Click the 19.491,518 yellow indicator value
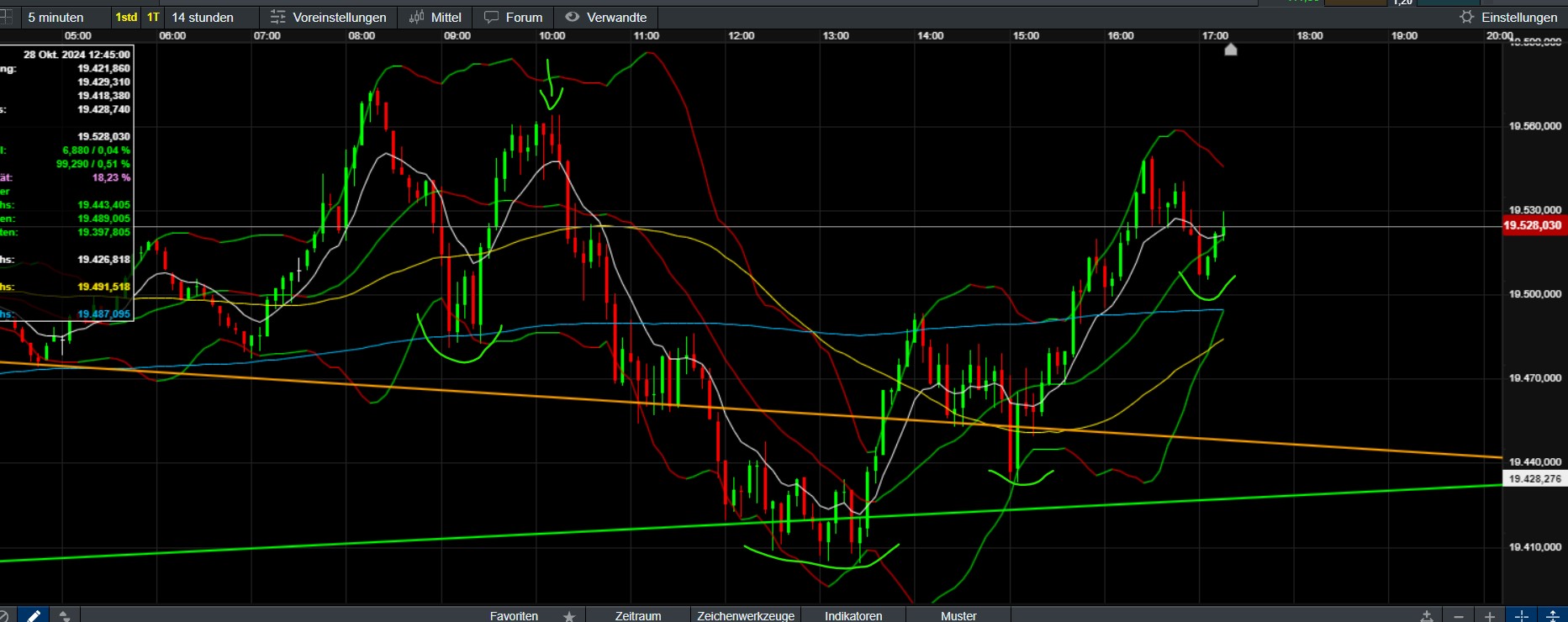 [x=104, y=287]
